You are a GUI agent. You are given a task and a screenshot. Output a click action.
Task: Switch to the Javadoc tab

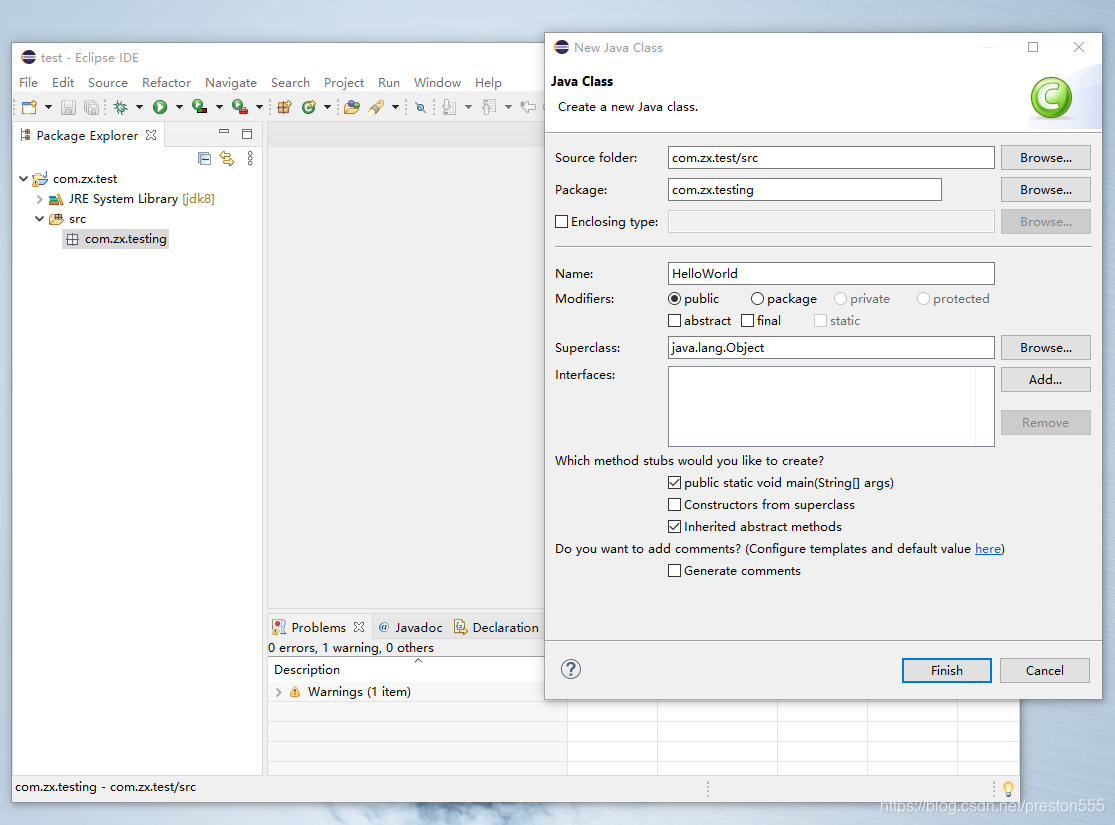pyautogui.click(x=410, y=627)
